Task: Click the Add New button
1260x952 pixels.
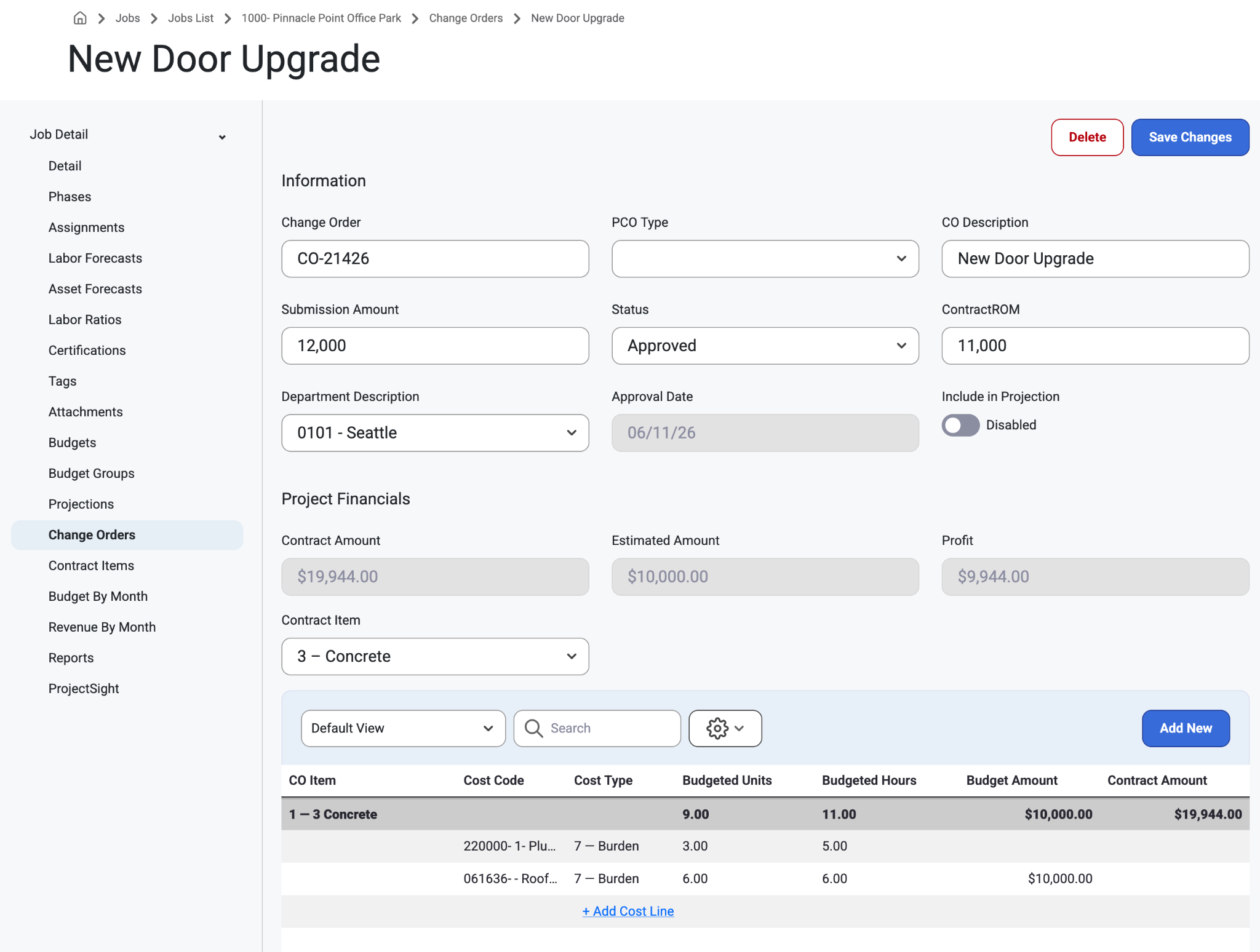Action: click(x=1186, y=728)
